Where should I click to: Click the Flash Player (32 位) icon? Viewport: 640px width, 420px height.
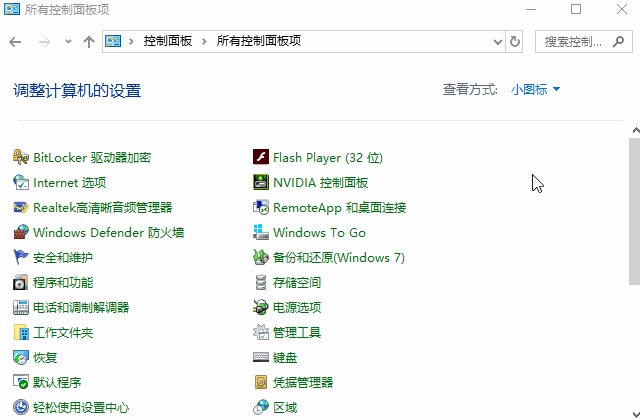pyautogui.click(x=261, y=157)
